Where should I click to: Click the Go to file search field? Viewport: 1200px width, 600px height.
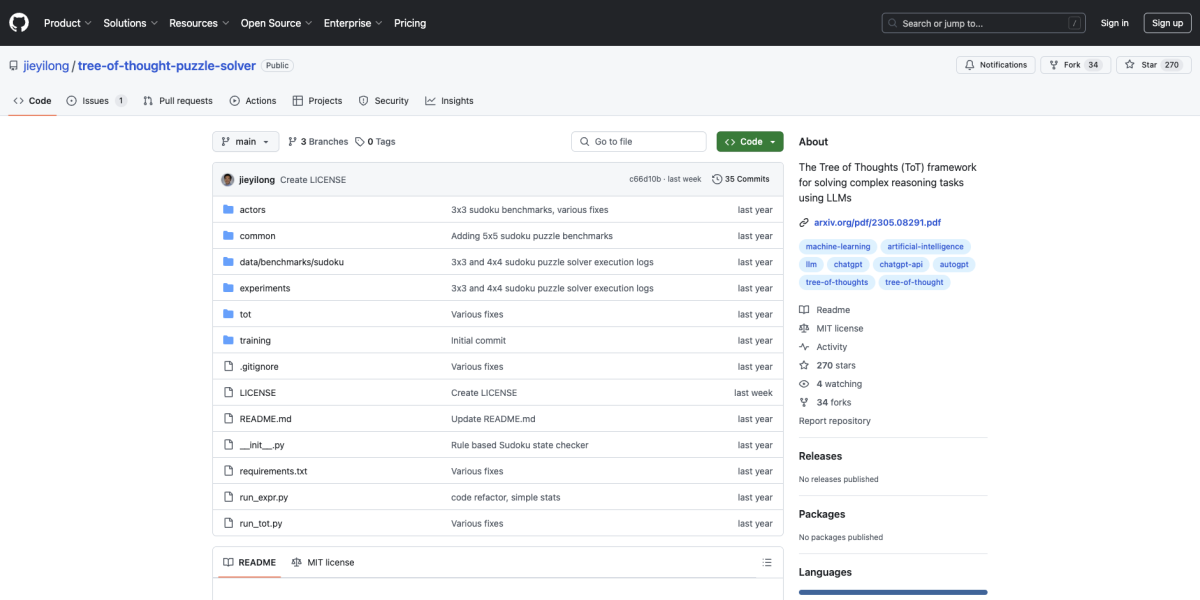point(639,142)
